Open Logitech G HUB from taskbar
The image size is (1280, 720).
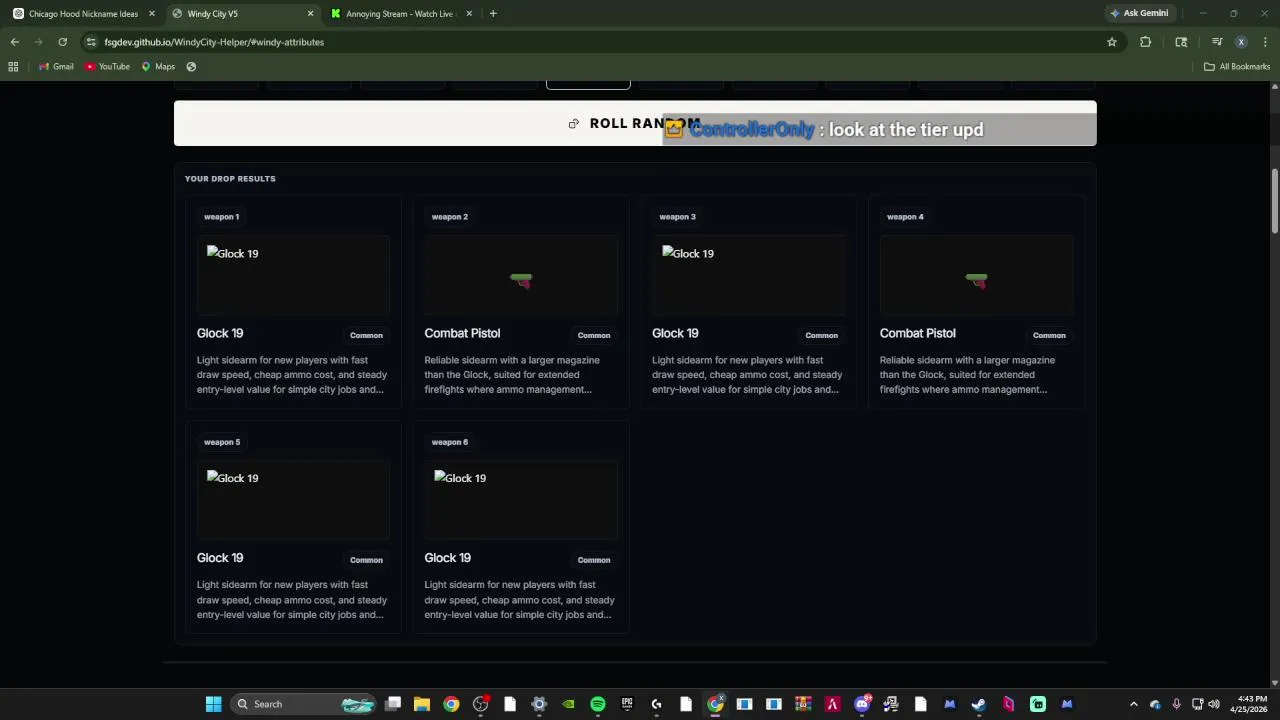[x=656, y=704]
